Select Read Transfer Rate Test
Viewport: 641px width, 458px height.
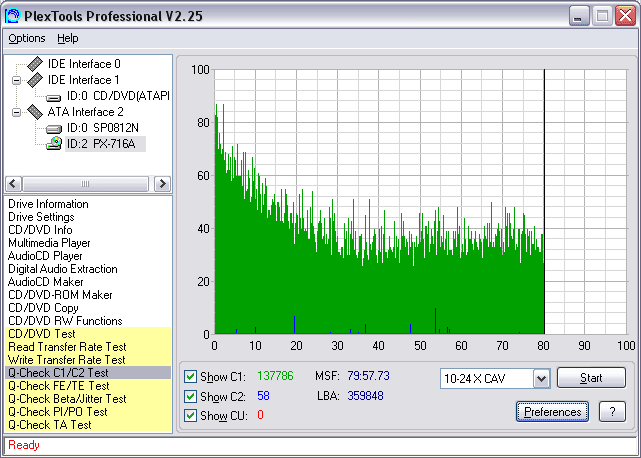(x=88, y=347)
